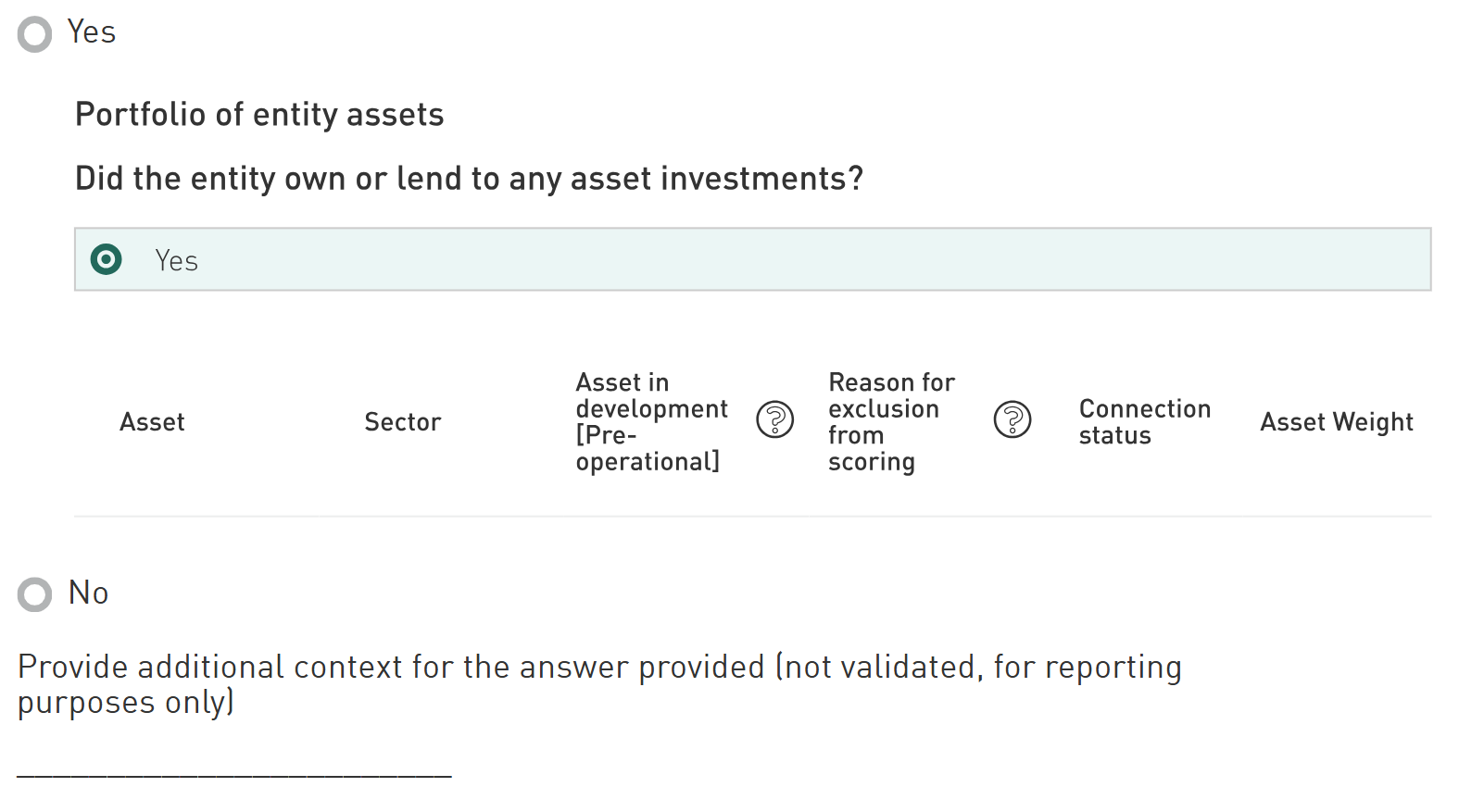Viewport: 1459px width, 812px height.
Task: Open help icon beside Reason for exclusion
Action: coord(1012,420)
